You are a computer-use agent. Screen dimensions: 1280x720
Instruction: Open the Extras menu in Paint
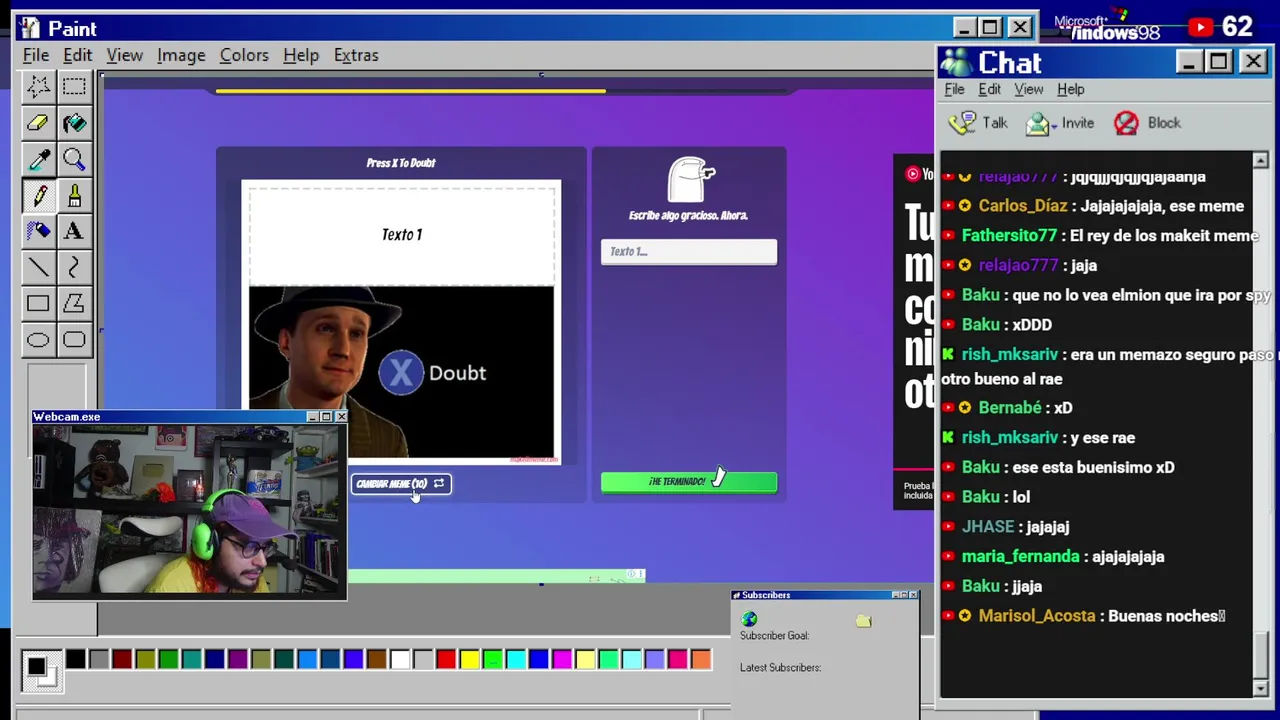356,55
